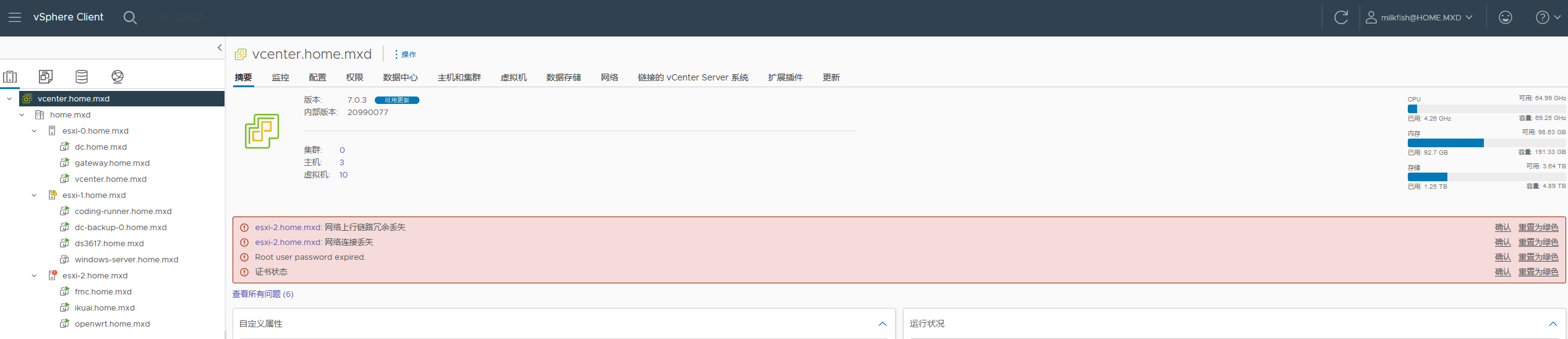The image size is (1568, 339).
Task: Select host esxi-1.home.mxd with warning
Action: click(94, 195)
